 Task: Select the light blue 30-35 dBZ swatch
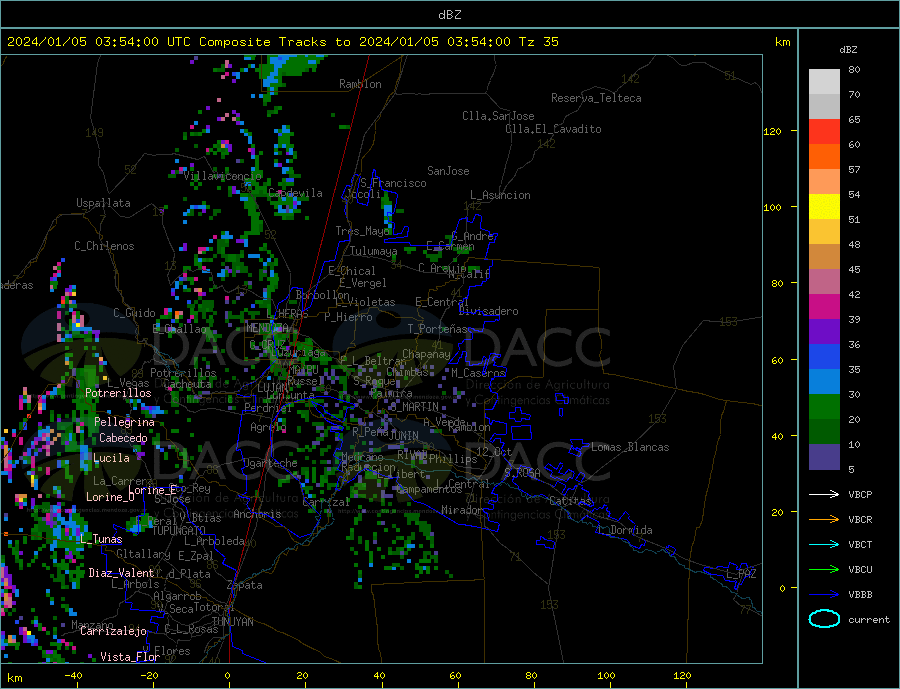pyautogui.click(x=824, y=382)
